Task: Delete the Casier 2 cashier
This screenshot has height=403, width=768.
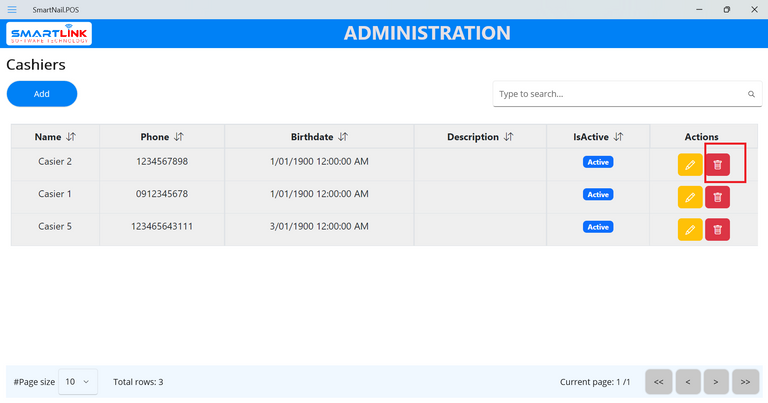Action: tap(717, 164)
